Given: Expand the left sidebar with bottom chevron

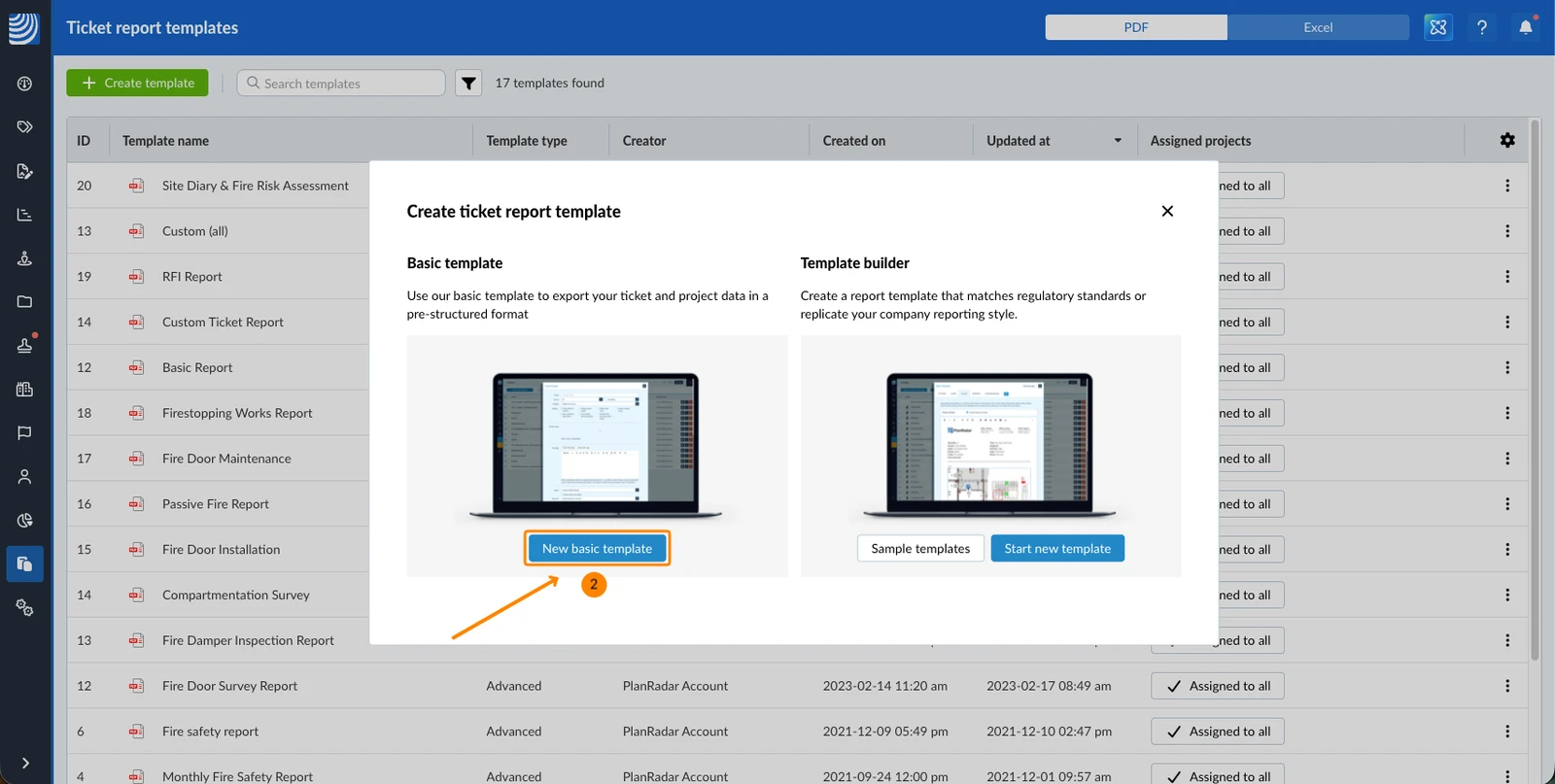Looking at the screenshot, I should click(x=25, y=764).
